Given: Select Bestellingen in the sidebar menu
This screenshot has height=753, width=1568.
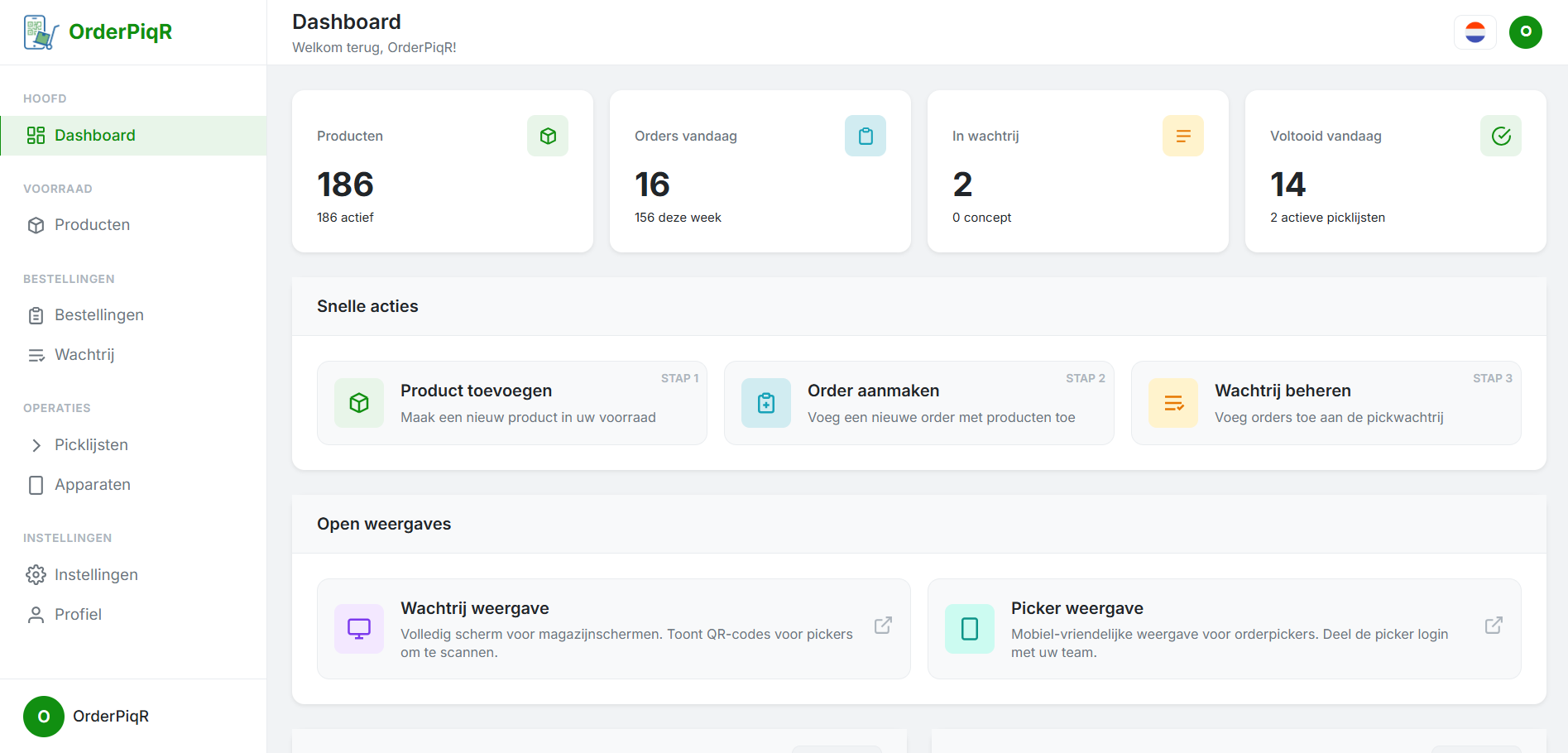Looking at the screenshot, I should pyautogui.click(x=98, y=314).
